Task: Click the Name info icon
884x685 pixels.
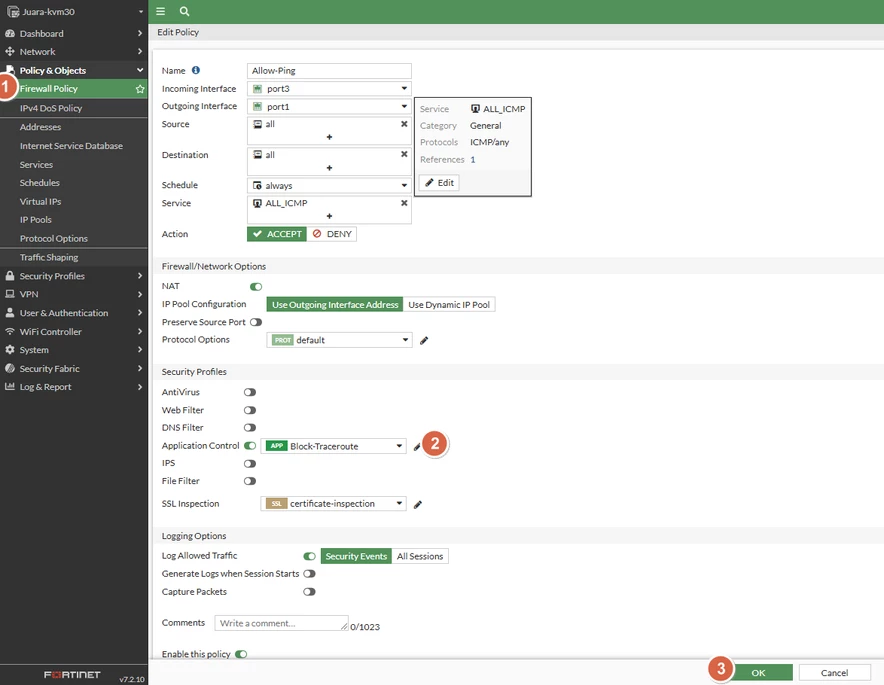Action: 196,70
